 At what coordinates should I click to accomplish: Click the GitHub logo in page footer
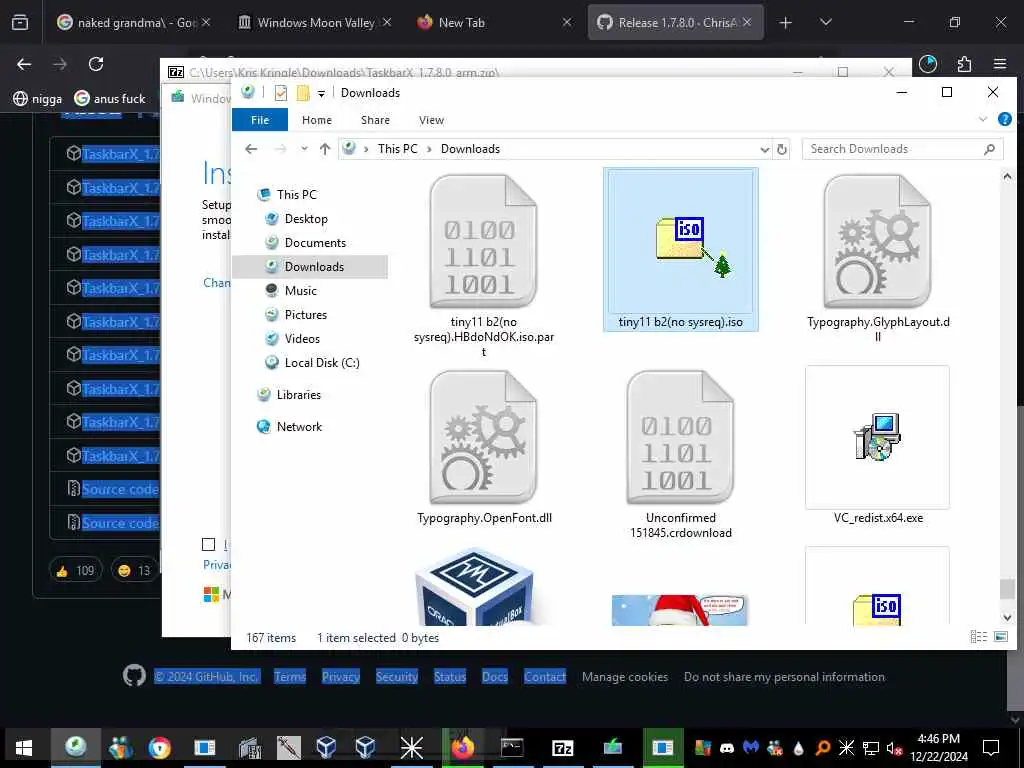point(135,676)
